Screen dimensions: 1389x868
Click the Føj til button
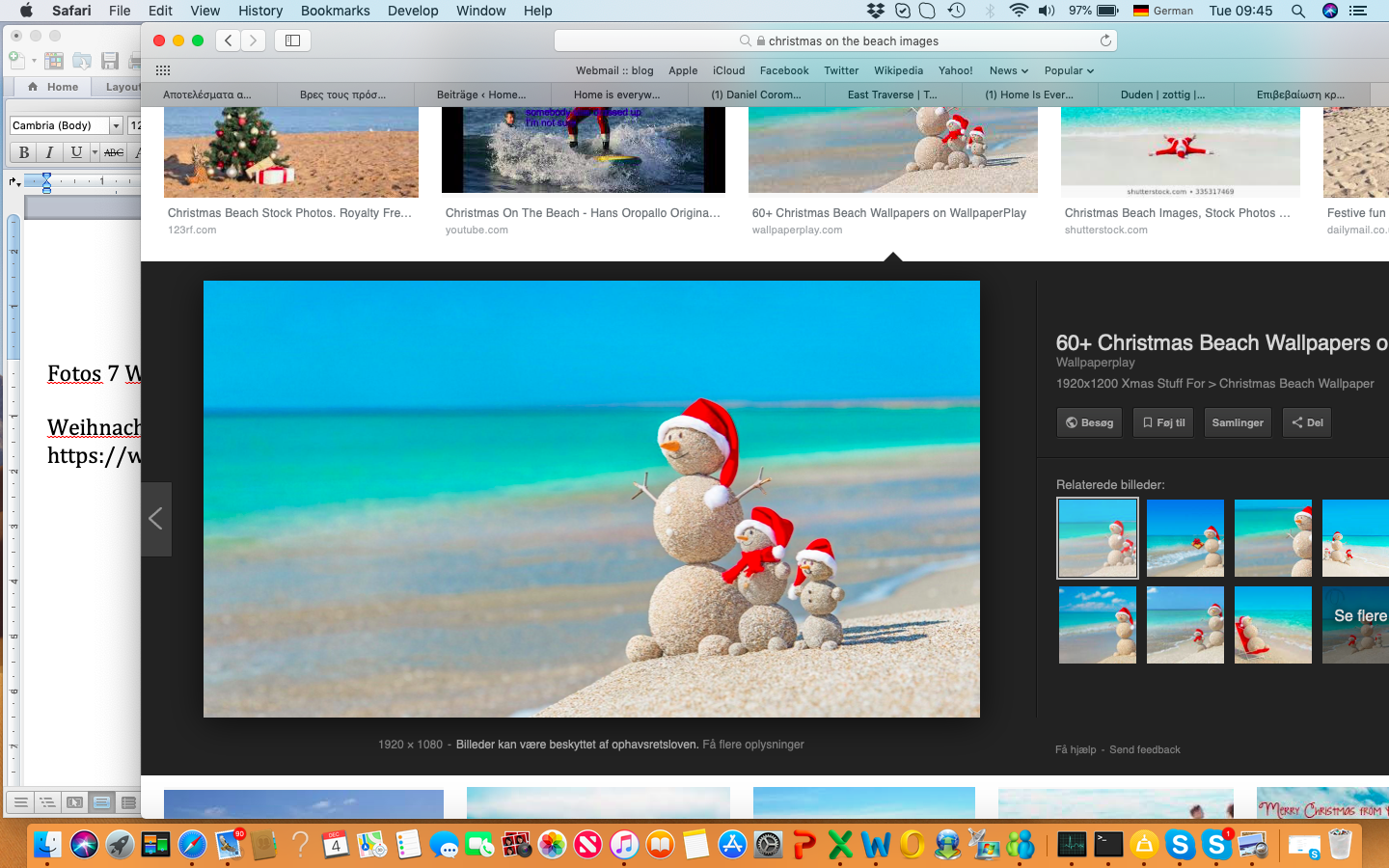[x=1163, y=422]
